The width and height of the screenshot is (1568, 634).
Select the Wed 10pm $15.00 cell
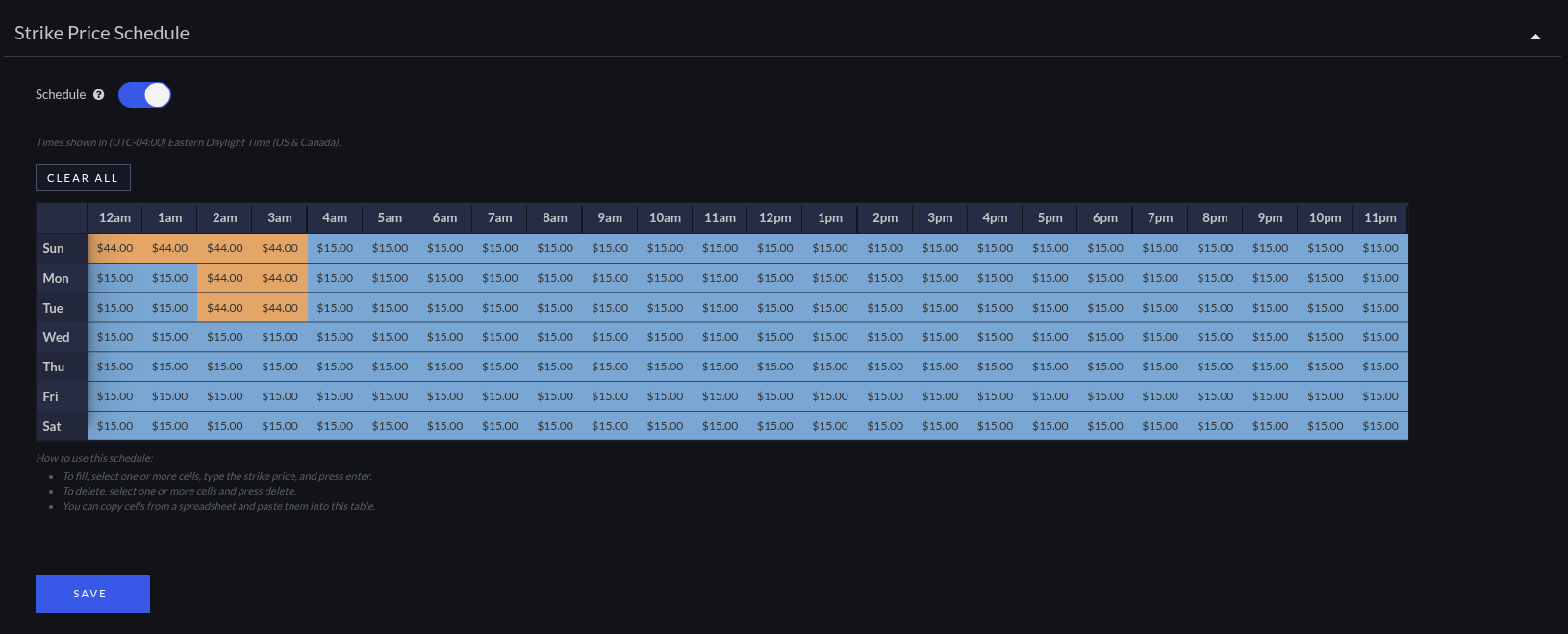(x=1326, y=337)
